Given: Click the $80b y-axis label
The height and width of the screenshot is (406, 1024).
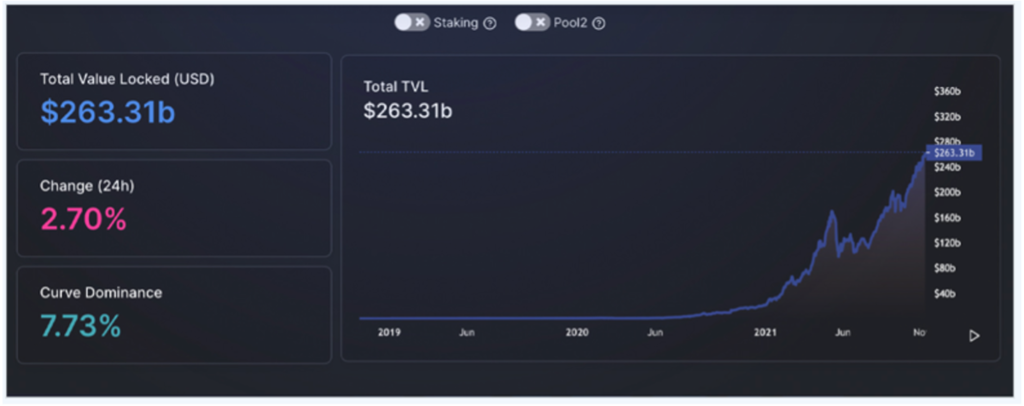Looking at the screenshot, I should [945, 268].
